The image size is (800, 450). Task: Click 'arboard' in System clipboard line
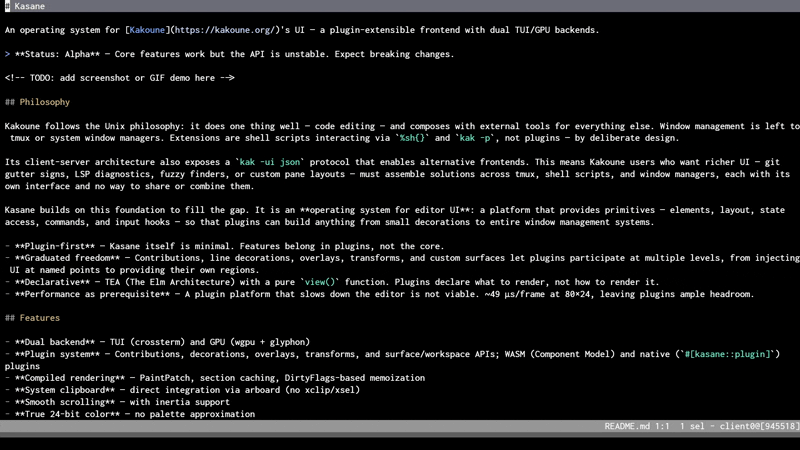click(x=263, y=390)
